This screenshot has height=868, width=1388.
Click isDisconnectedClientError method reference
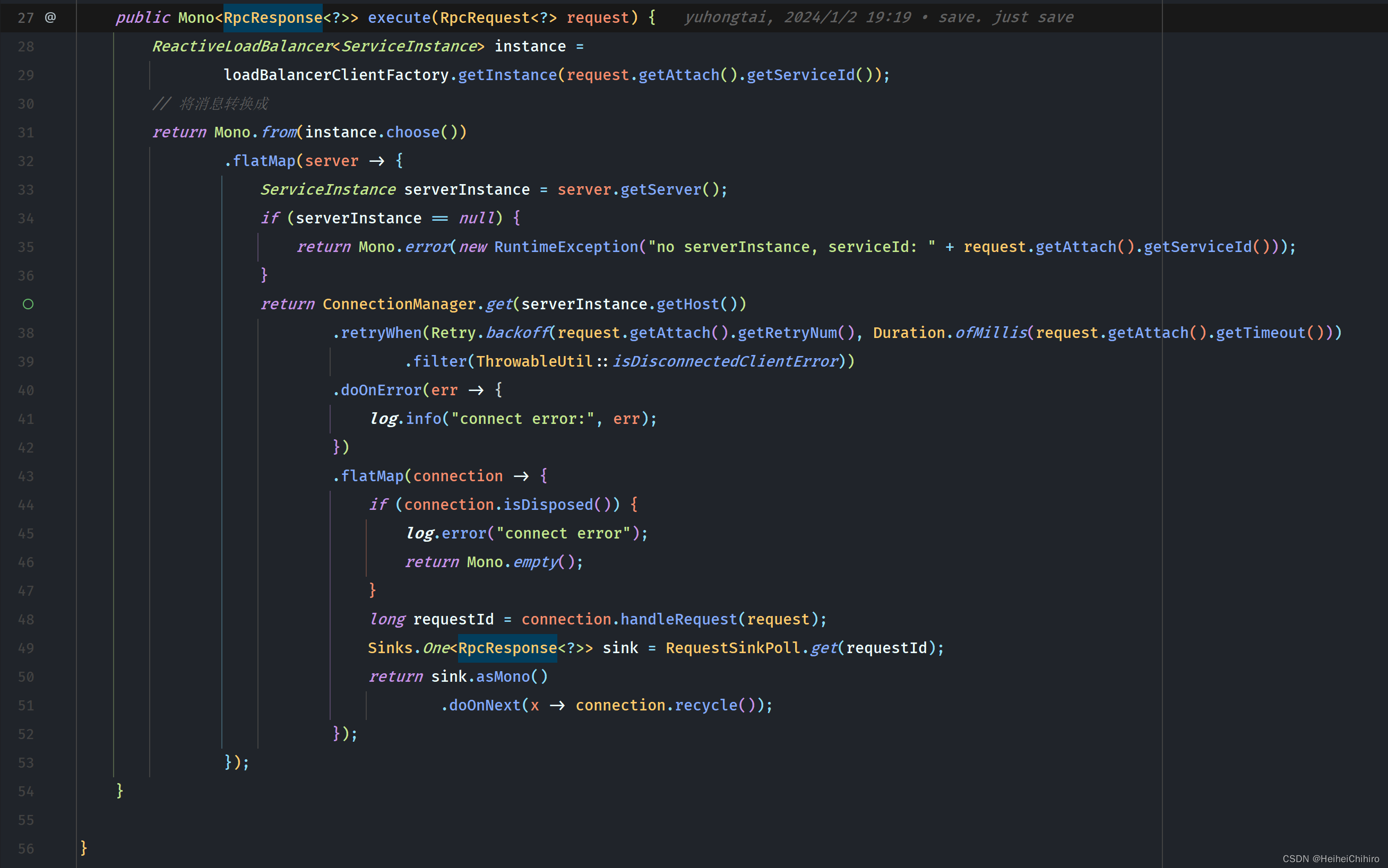tap(725, 362)
